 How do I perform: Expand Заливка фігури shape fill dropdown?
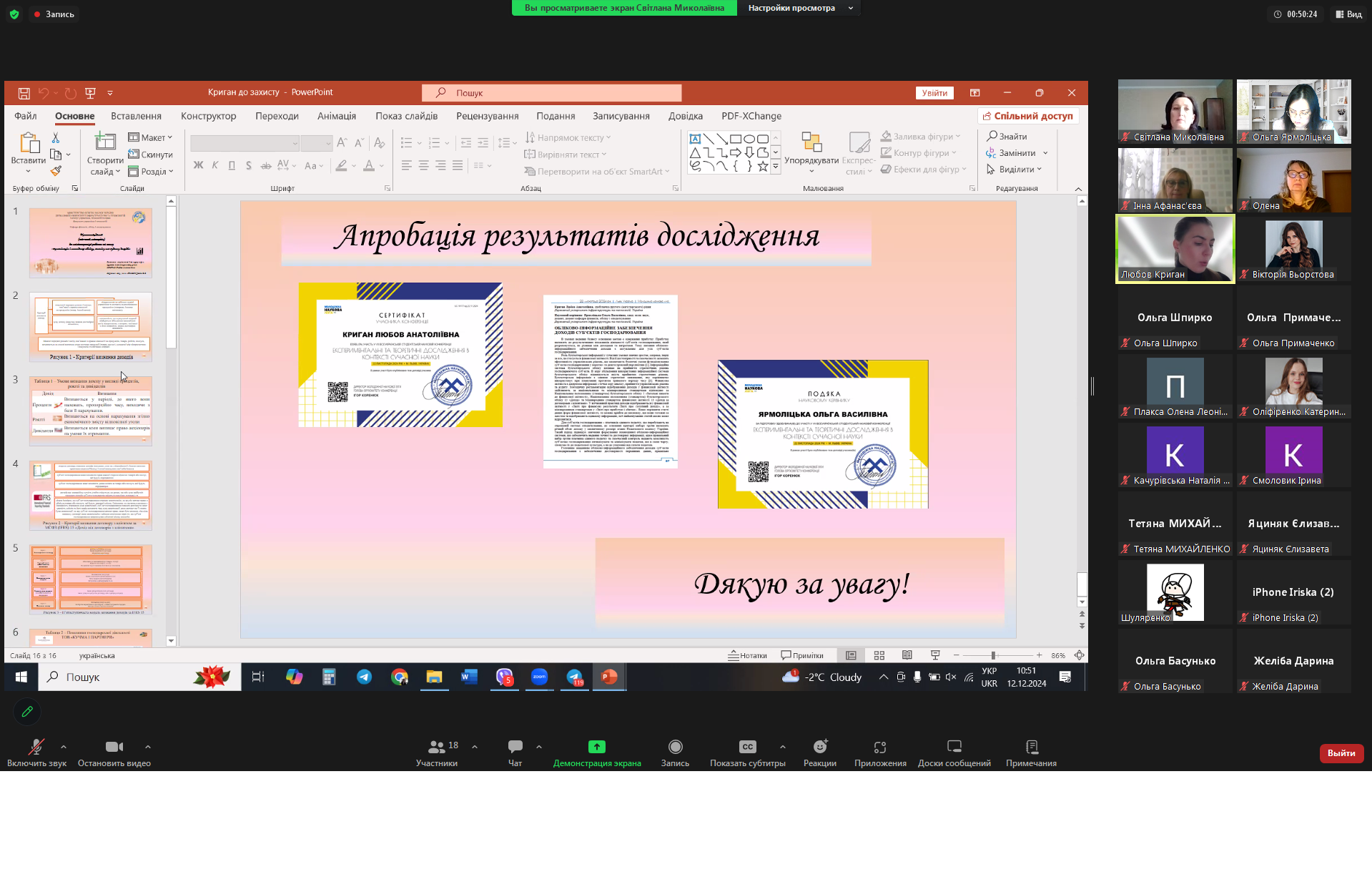[x=921, y=136]
